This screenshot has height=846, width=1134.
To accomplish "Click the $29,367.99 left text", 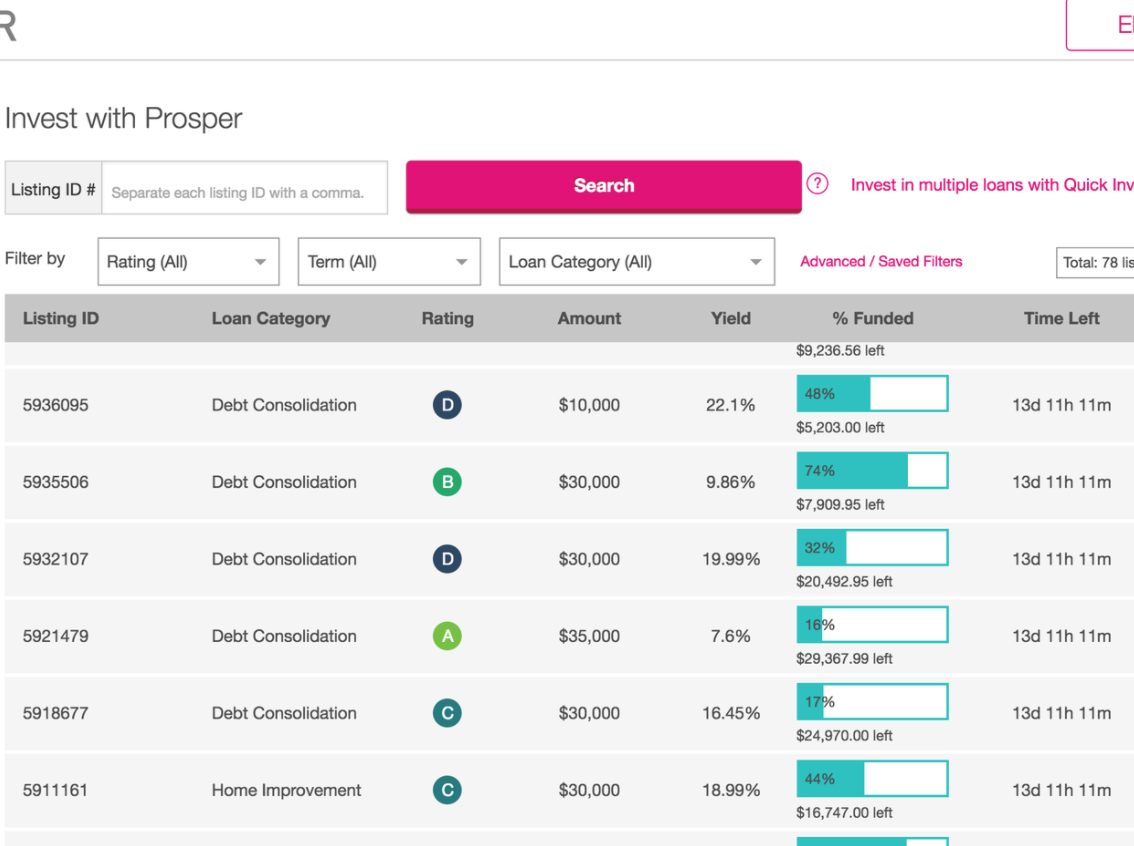I will coord(844,659).
